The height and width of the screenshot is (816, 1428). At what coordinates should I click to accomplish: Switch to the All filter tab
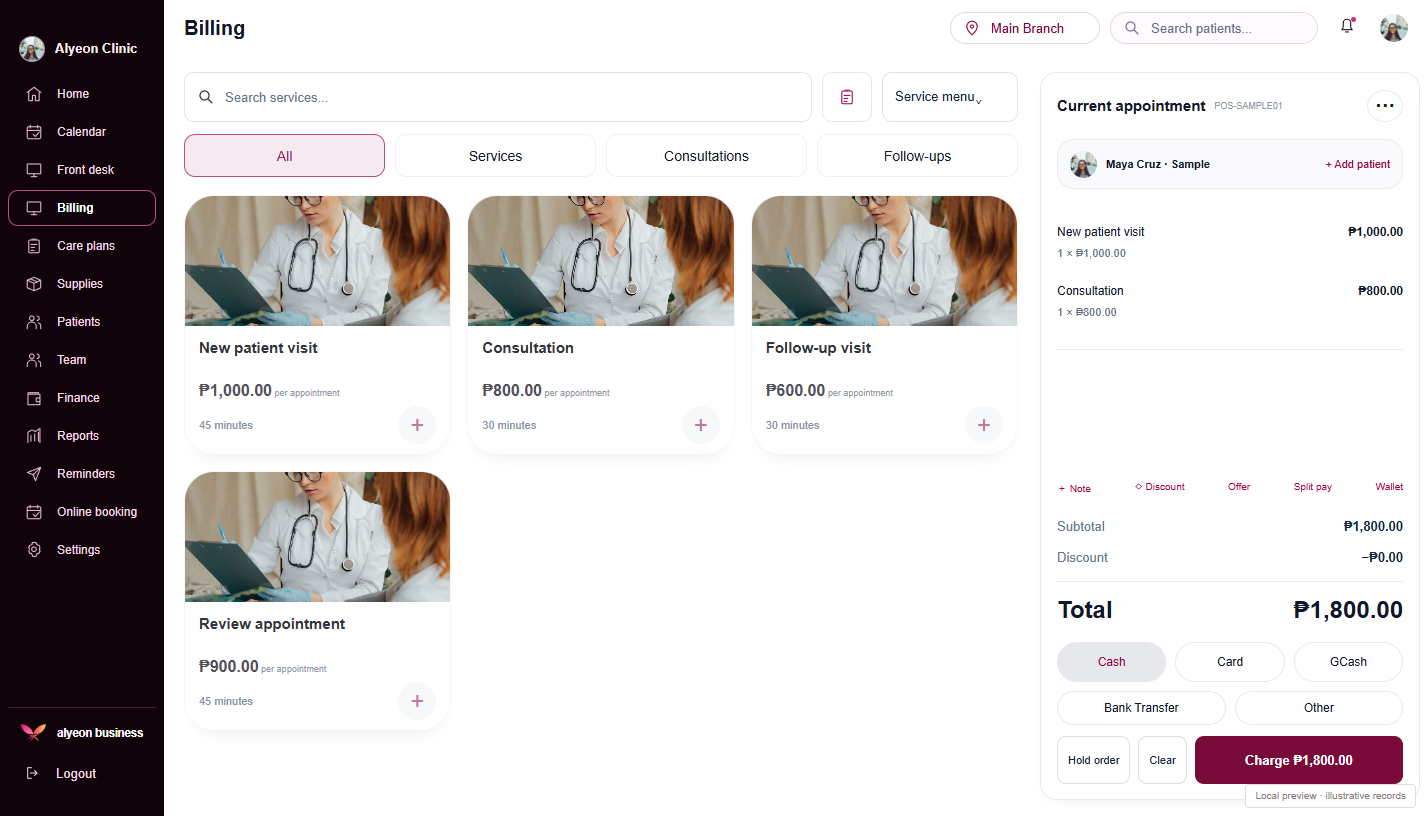click(x=284, y=156)
